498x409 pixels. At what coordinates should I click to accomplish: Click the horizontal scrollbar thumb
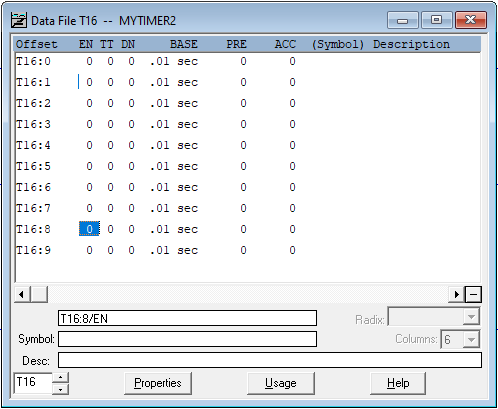pos(39,294)
